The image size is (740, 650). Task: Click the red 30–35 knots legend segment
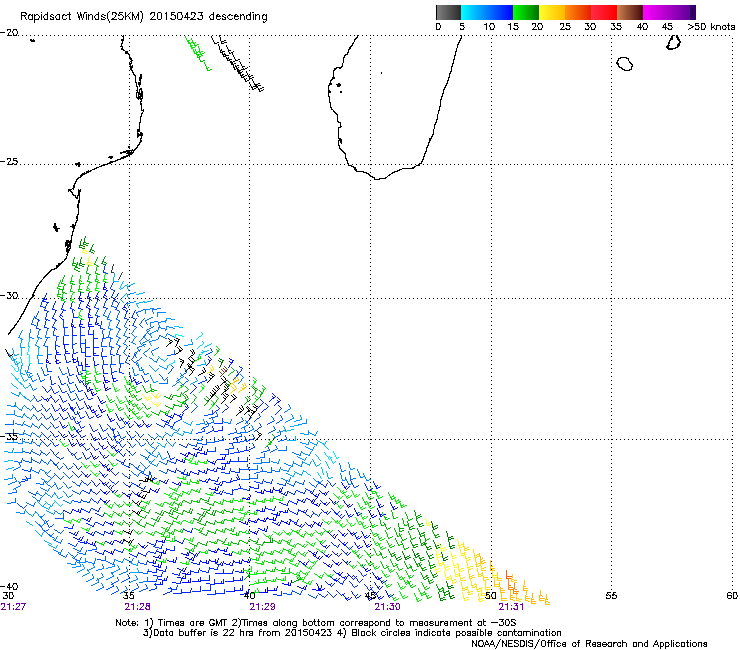604,12
